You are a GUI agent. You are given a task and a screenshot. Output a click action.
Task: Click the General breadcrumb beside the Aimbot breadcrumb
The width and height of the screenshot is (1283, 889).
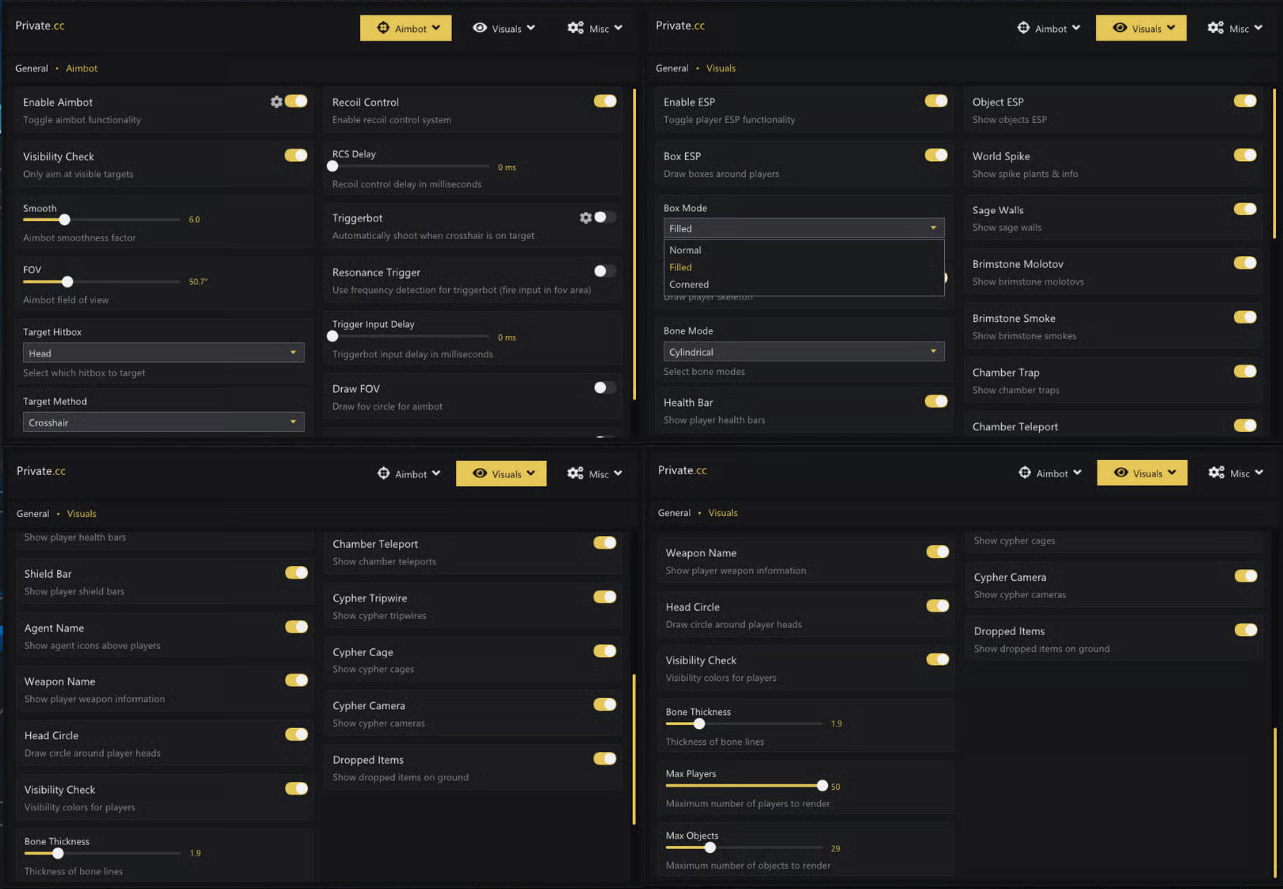click(x=31, y=68)
